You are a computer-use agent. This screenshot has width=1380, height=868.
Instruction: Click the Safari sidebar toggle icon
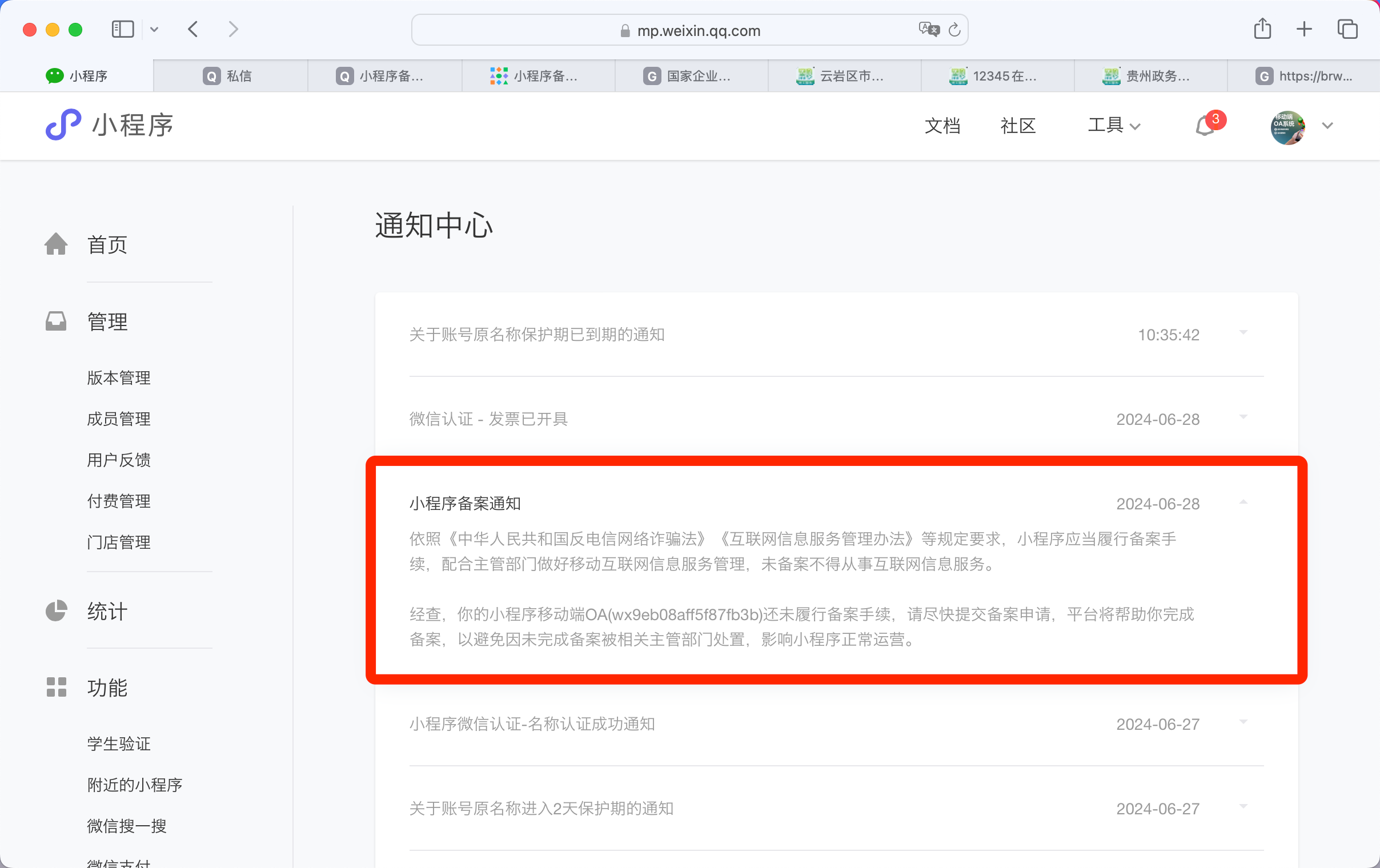click(123, 29)
